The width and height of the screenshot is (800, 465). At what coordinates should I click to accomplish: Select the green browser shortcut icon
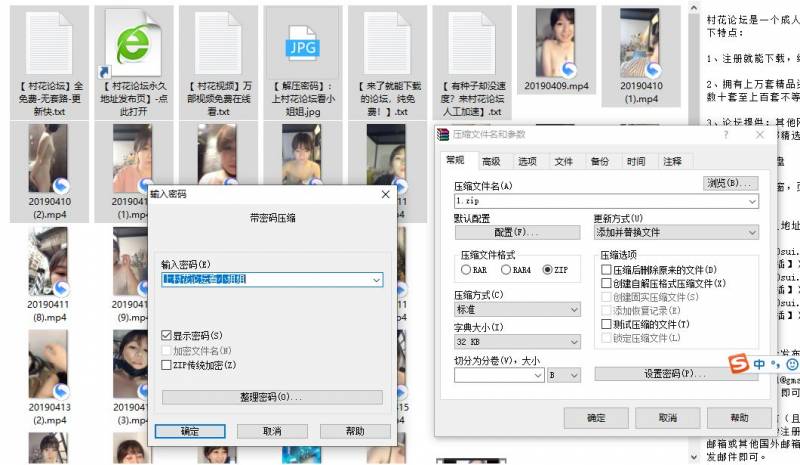[x=132, y=45]
